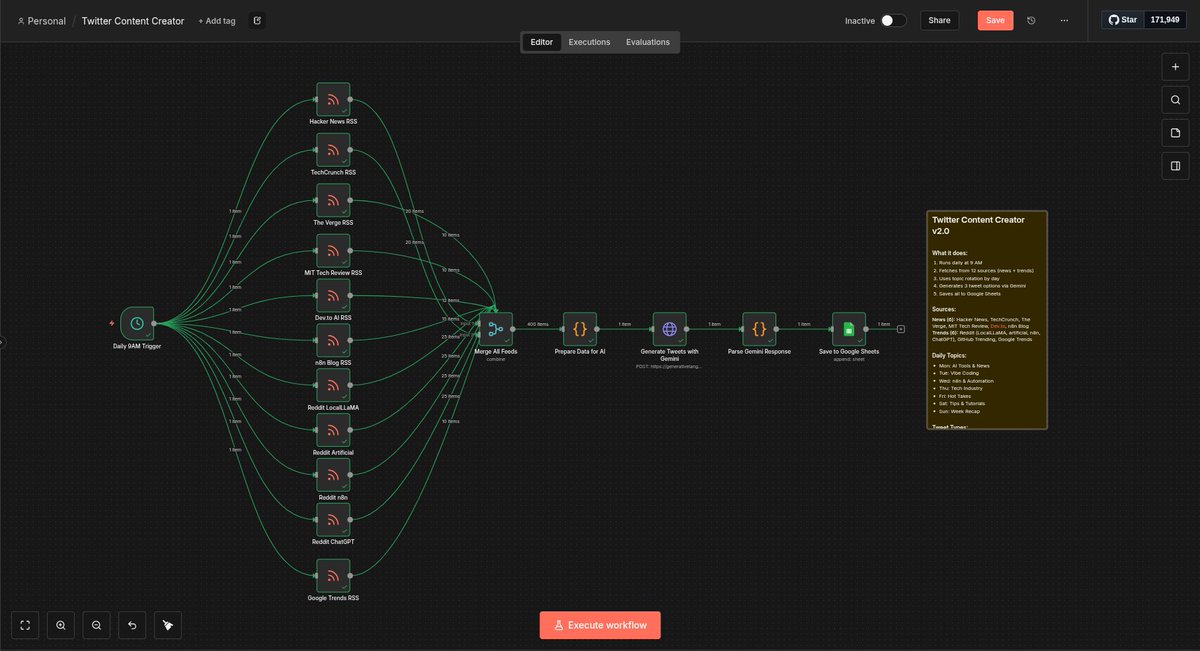The width and height of the screenshot is (1200, 651).
Task: Open workflow history clock icon
Action: [1031, 20]
